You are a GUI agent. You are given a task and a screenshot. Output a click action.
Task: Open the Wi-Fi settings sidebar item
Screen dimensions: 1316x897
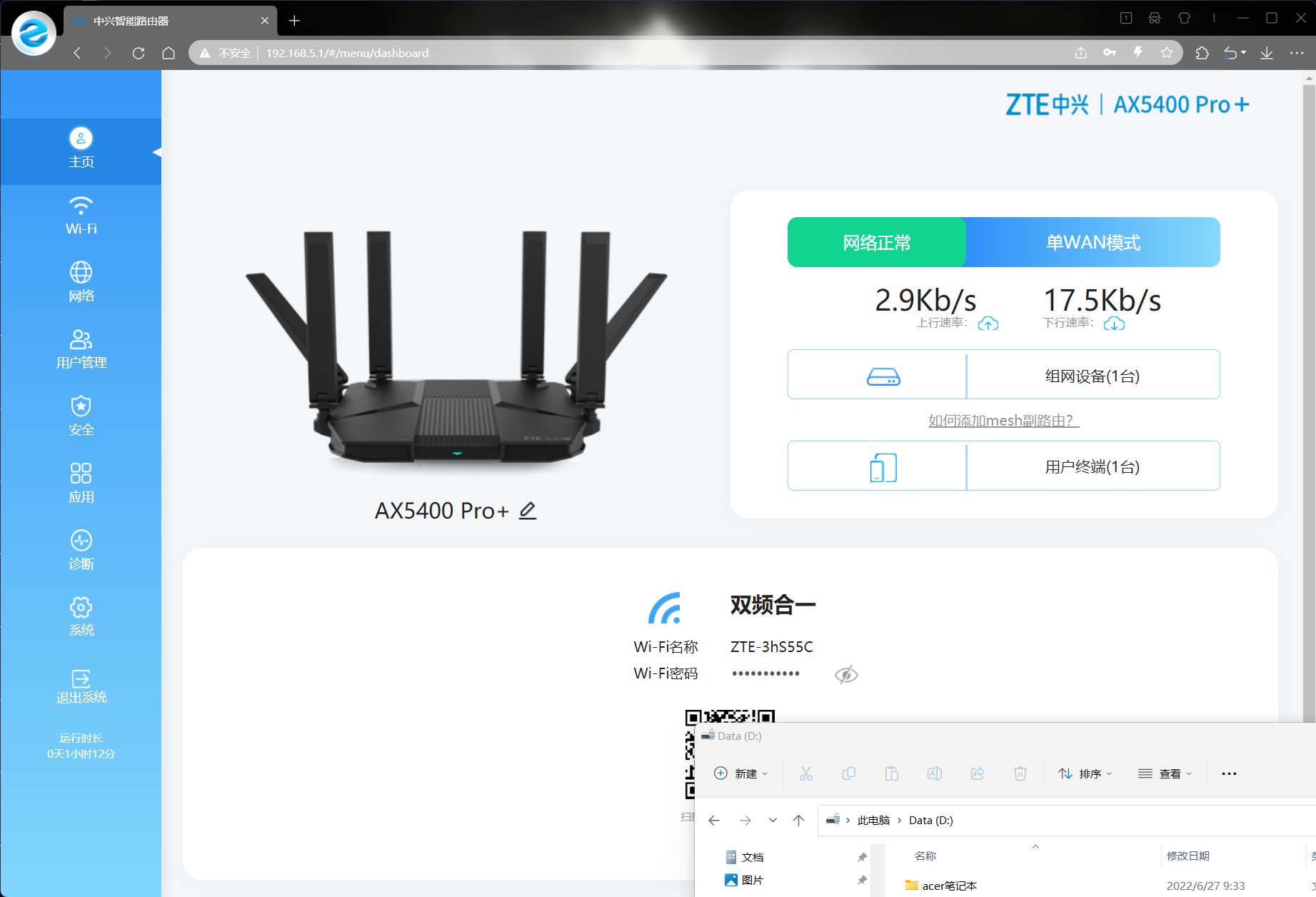(81, 216)
